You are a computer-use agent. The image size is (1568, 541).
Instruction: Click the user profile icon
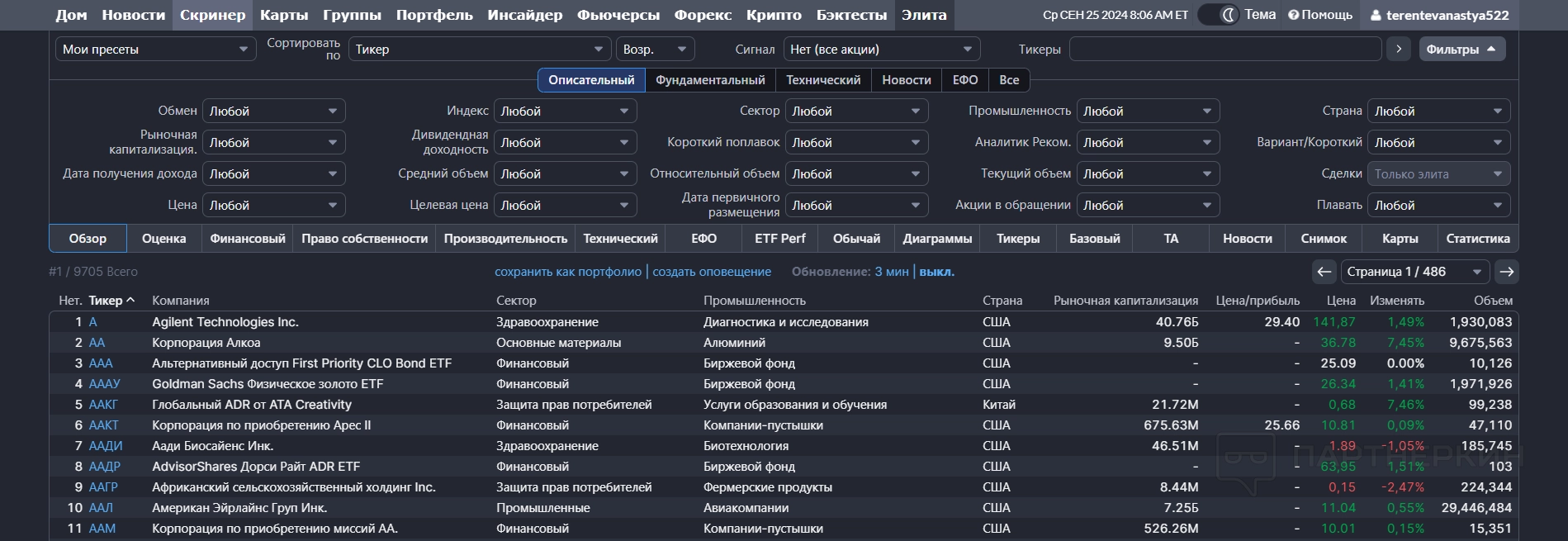[1375, 16]
